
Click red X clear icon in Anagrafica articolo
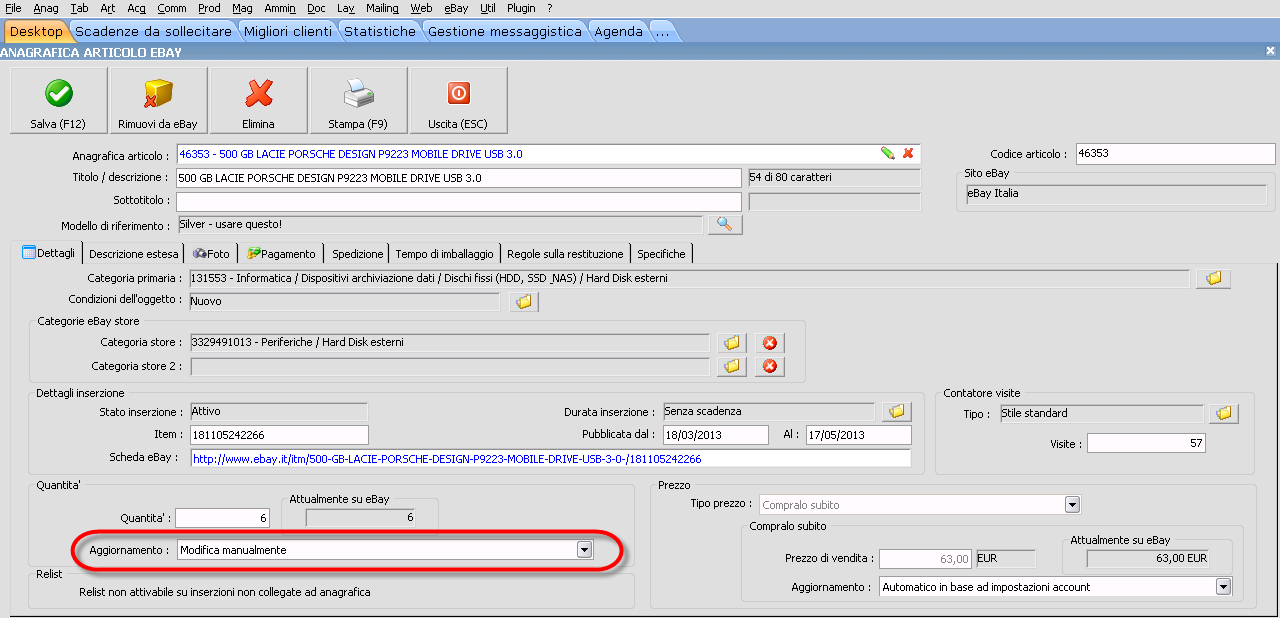[x=908, y=153]
